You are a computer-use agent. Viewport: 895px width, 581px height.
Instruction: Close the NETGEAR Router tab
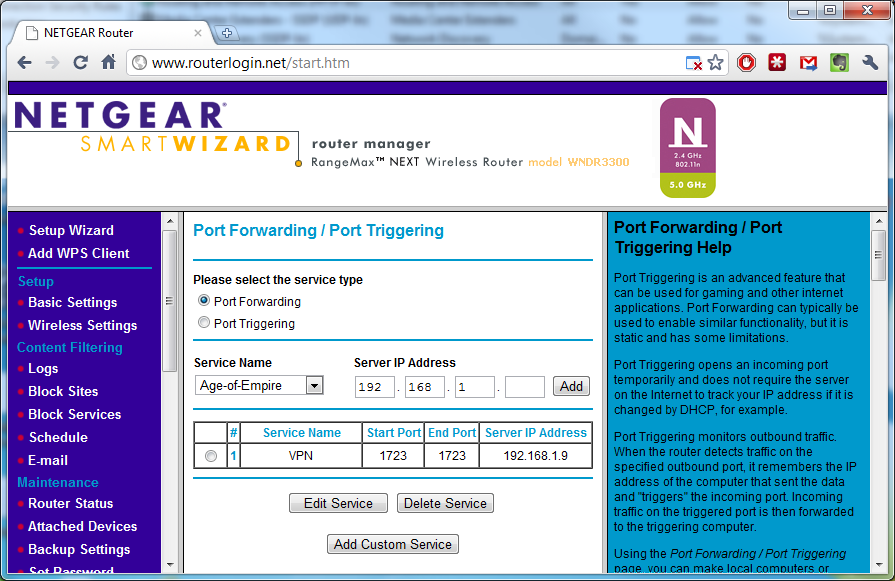pos(197,33)
